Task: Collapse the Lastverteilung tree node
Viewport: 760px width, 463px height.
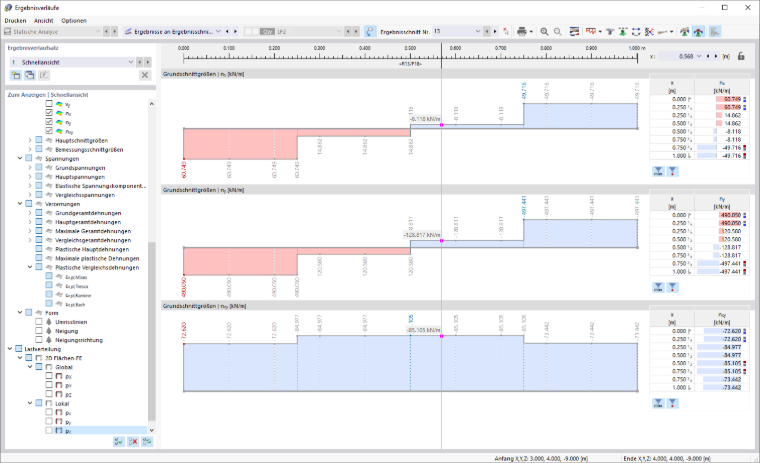Action: 10,349
